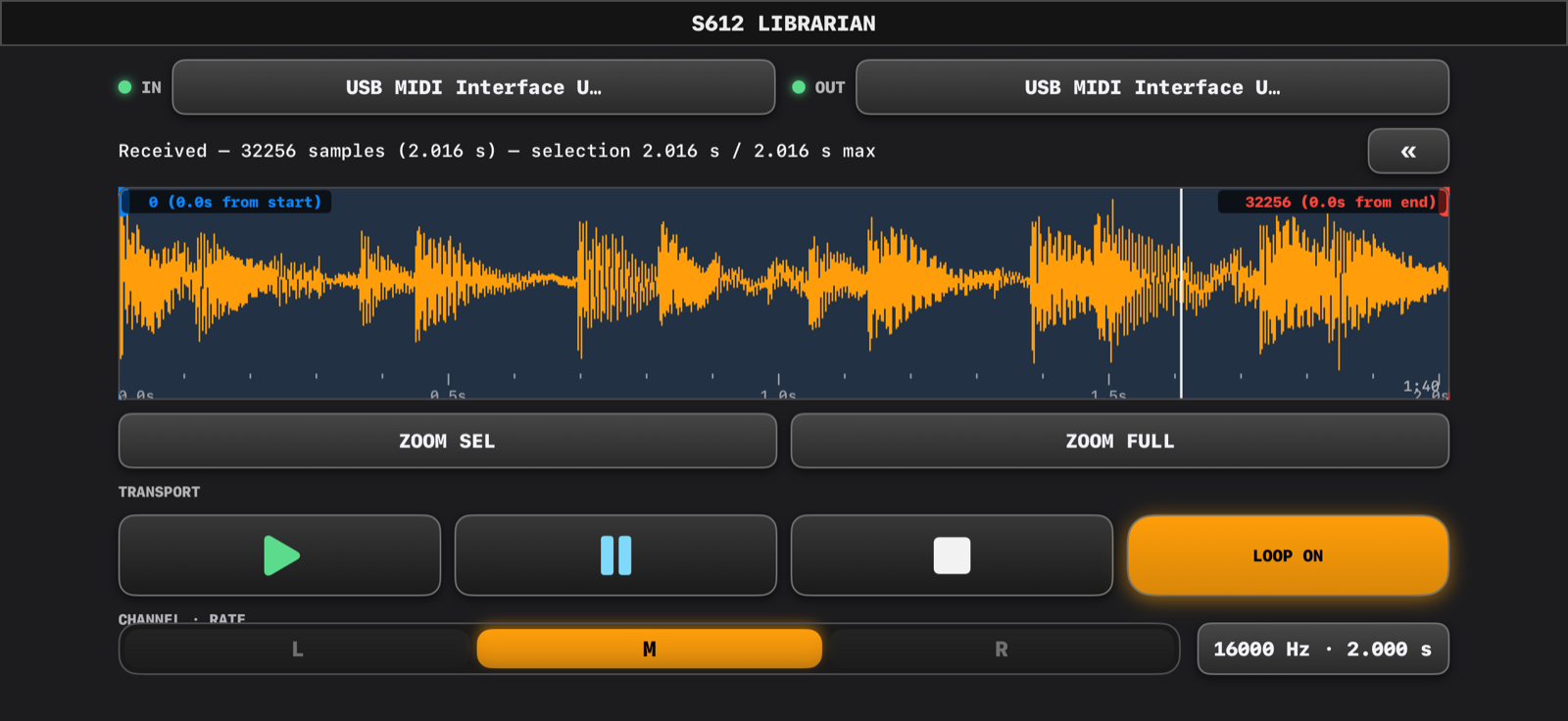Screen dimensions: 1568x721
Task: Select the R channel
Action: click(1001, 649)
